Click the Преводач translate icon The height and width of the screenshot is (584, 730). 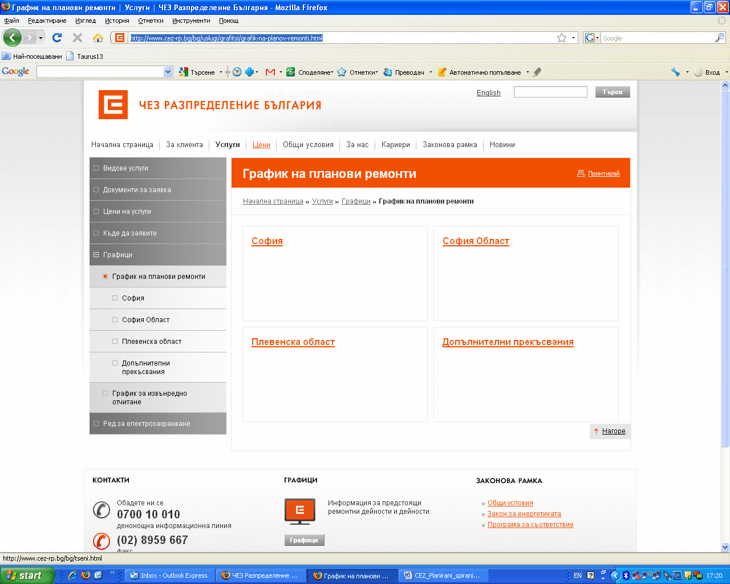click(x=387, y=72)
